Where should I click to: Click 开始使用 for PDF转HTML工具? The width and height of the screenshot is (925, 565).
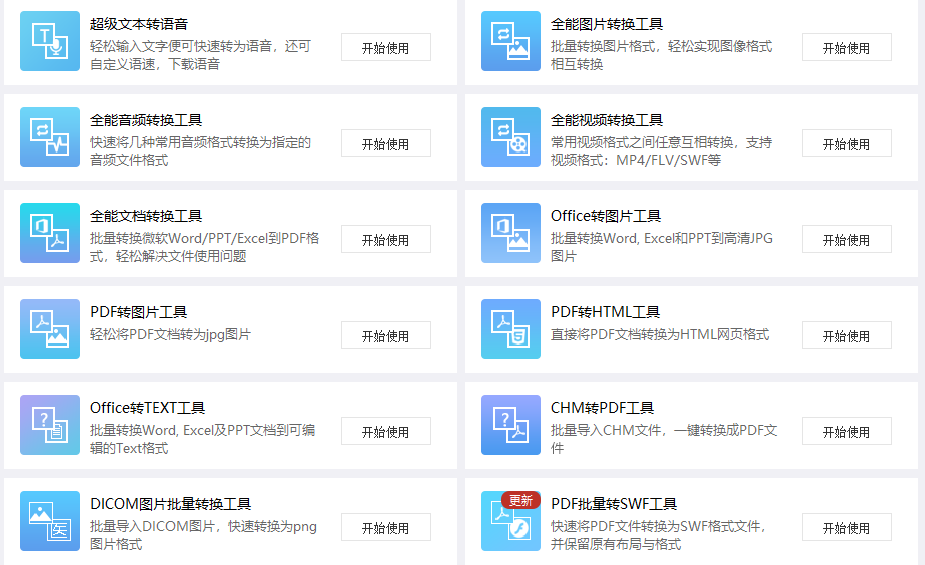847,336
